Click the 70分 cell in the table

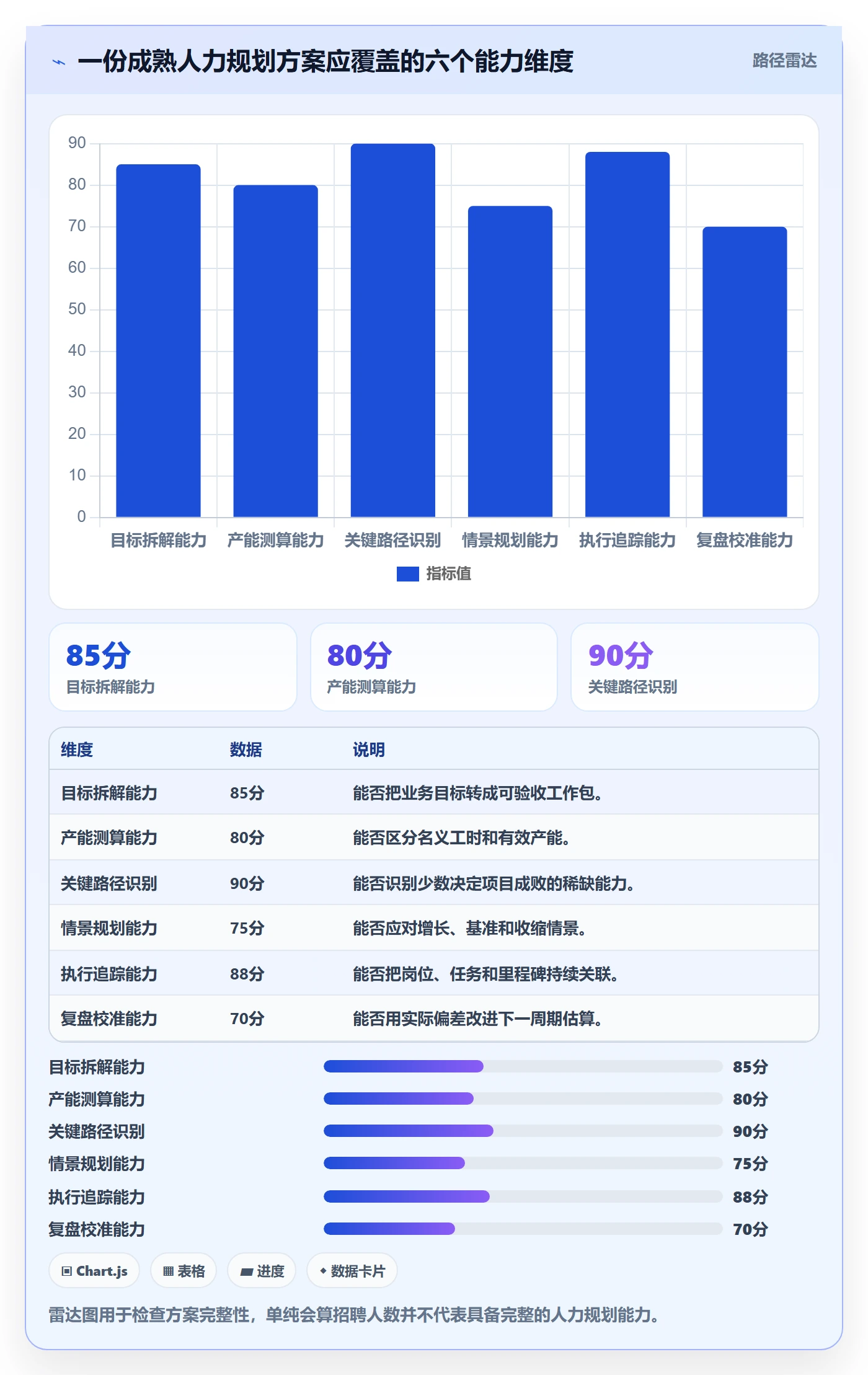pos(247,1019)
